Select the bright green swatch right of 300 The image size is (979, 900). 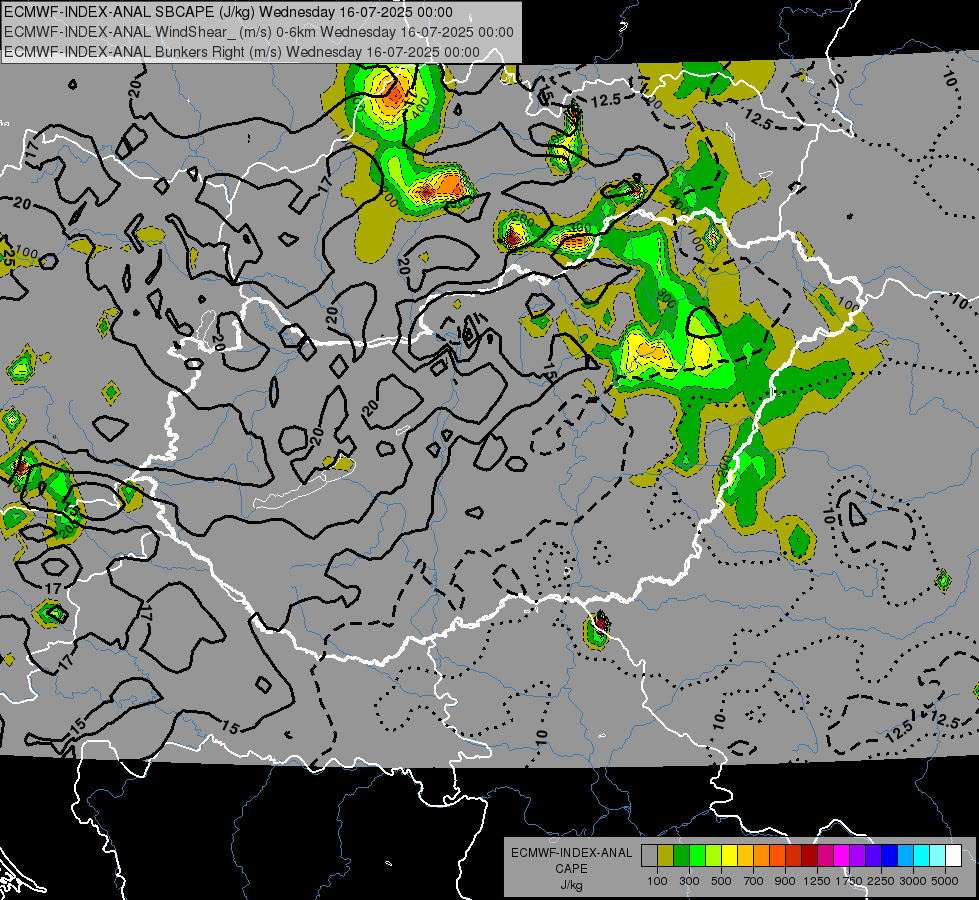(697, 856)
